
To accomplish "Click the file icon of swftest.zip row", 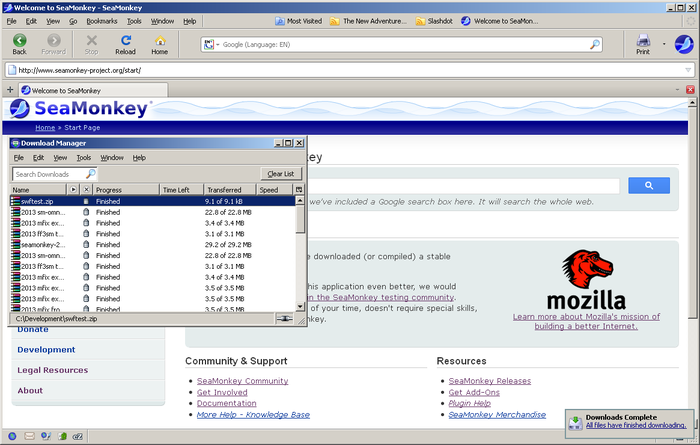I will click(15, 201).
